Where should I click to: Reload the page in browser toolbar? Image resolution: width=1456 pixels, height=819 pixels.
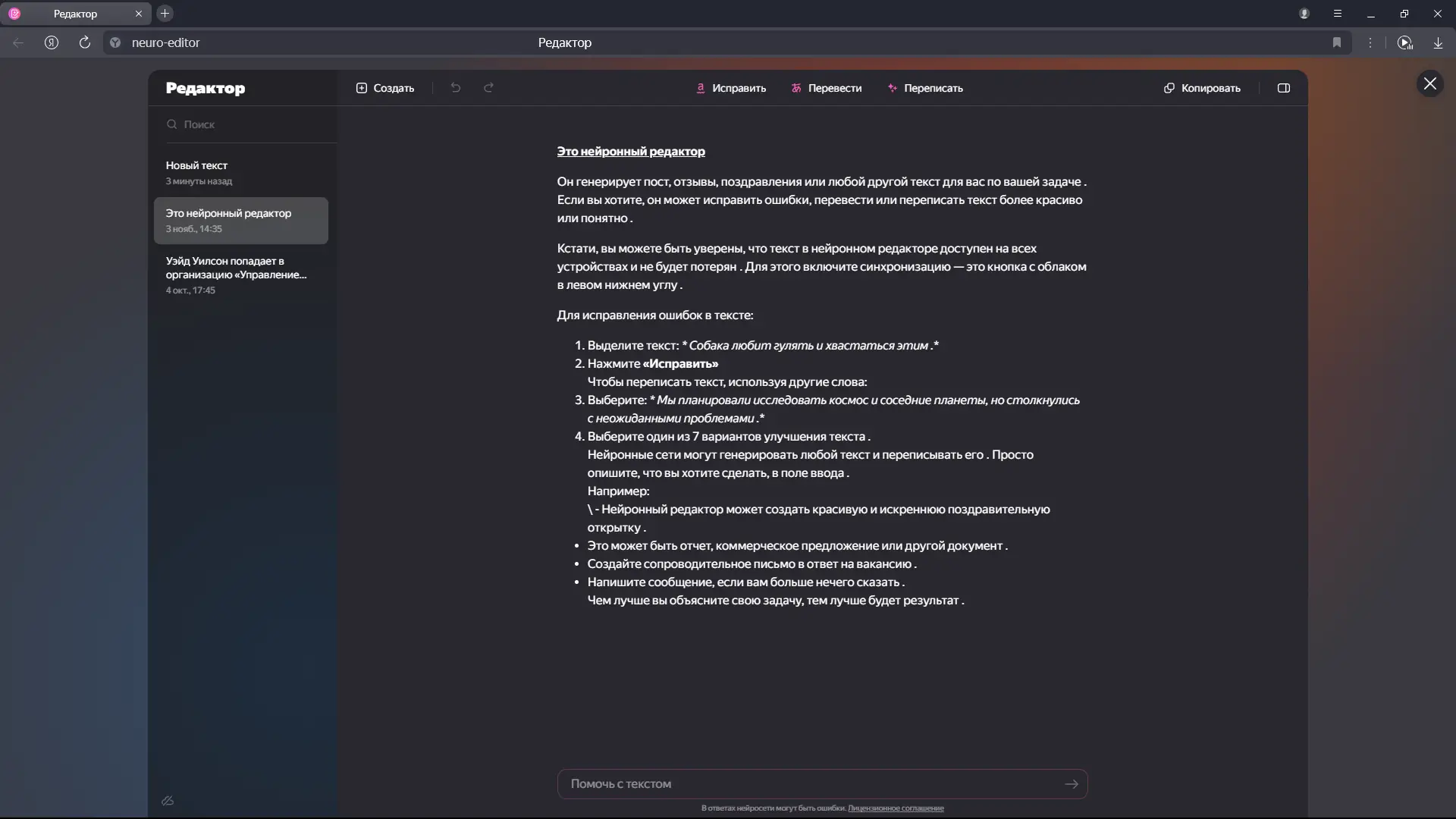click(85, 42)
